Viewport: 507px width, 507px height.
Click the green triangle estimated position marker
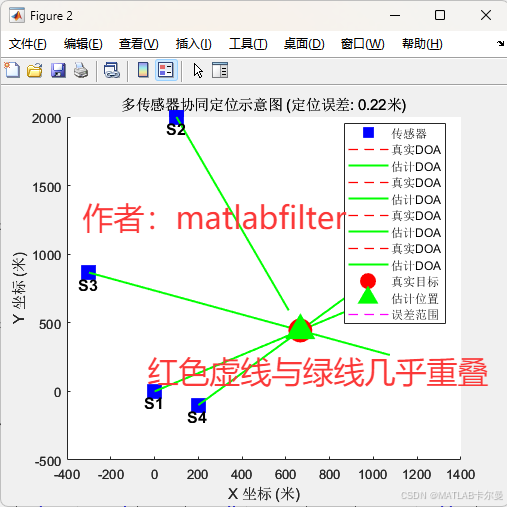pyautogui.click(x=300, y=328)
